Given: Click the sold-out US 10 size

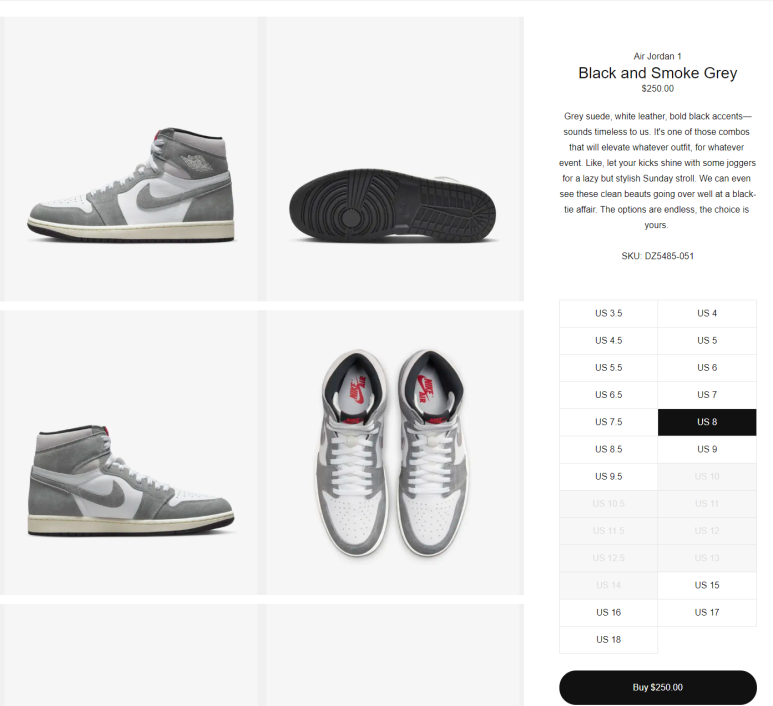Looking at the screenshot, I should pos(707,476).
